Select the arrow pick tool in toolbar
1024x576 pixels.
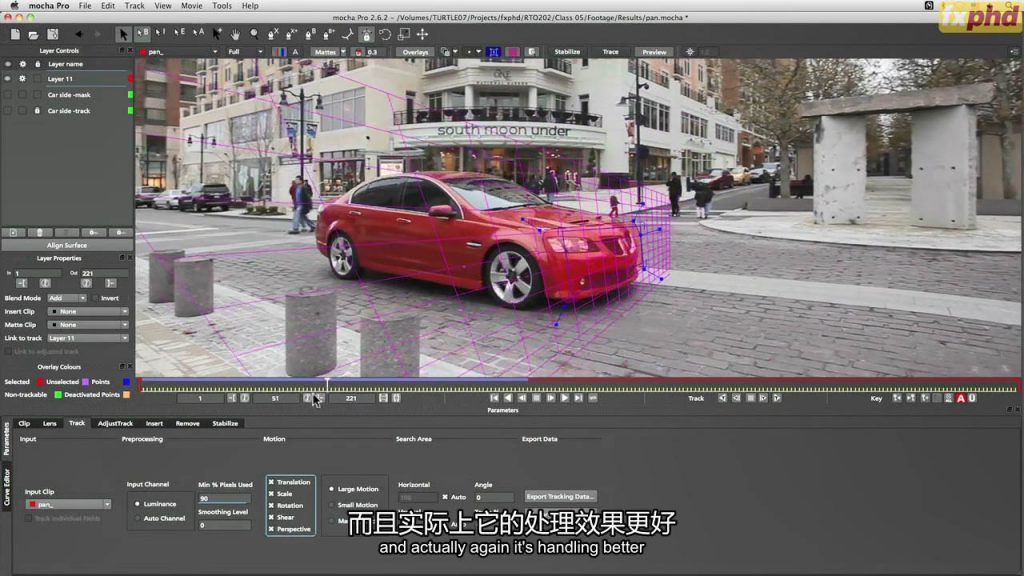[123, 34]
